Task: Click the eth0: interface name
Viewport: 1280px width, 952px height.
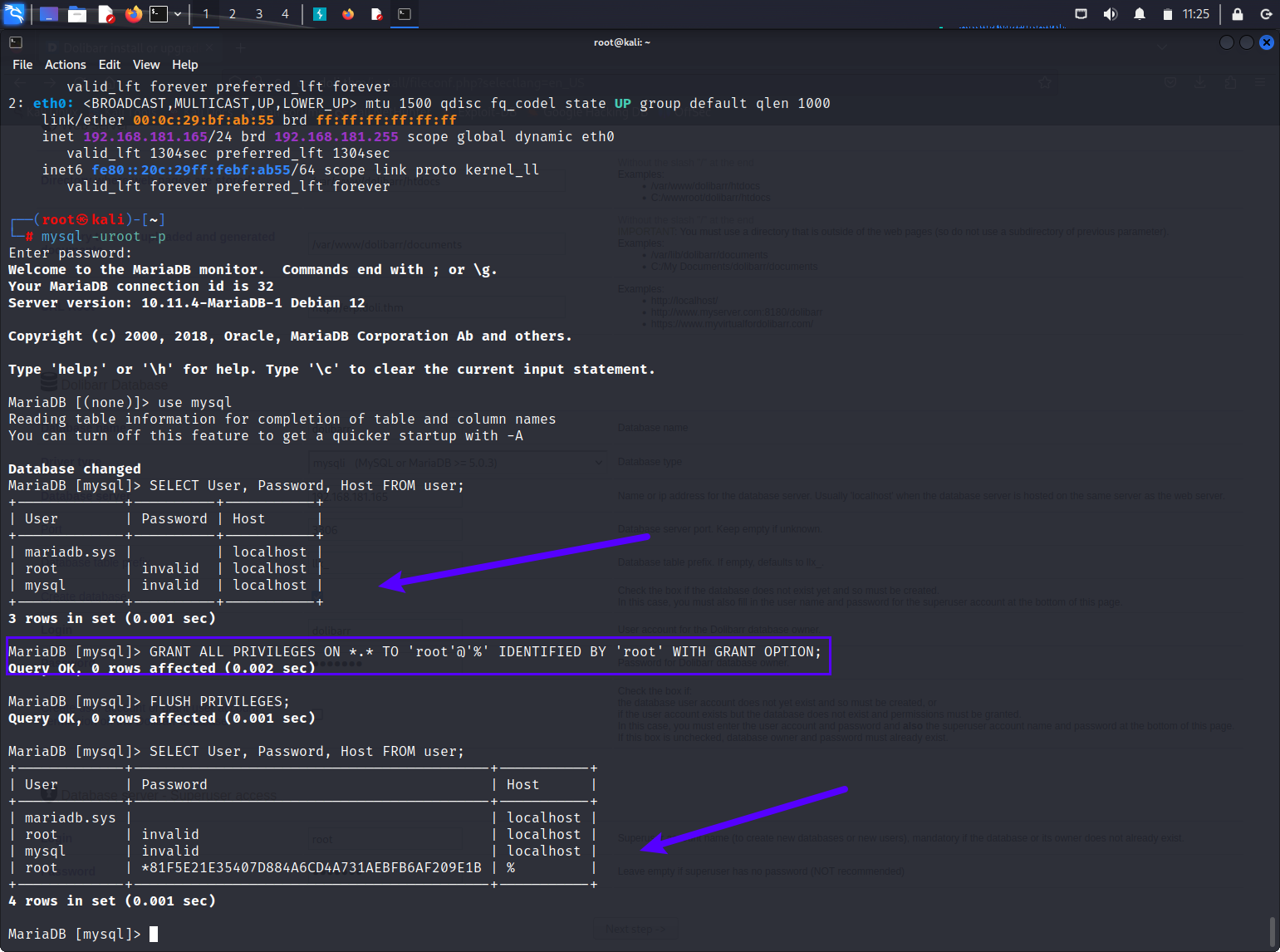Action: pyautogui.click(x=54, y=103)
